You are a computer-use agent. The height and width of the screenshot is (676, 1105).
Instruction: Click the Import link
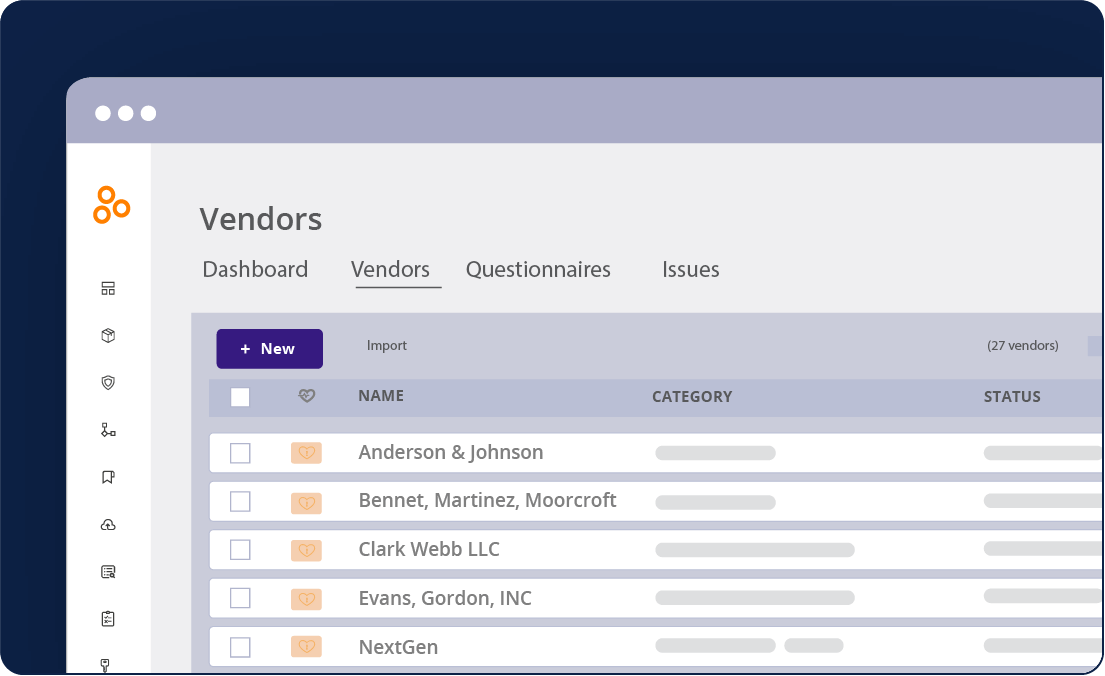(x=387, y=346)
